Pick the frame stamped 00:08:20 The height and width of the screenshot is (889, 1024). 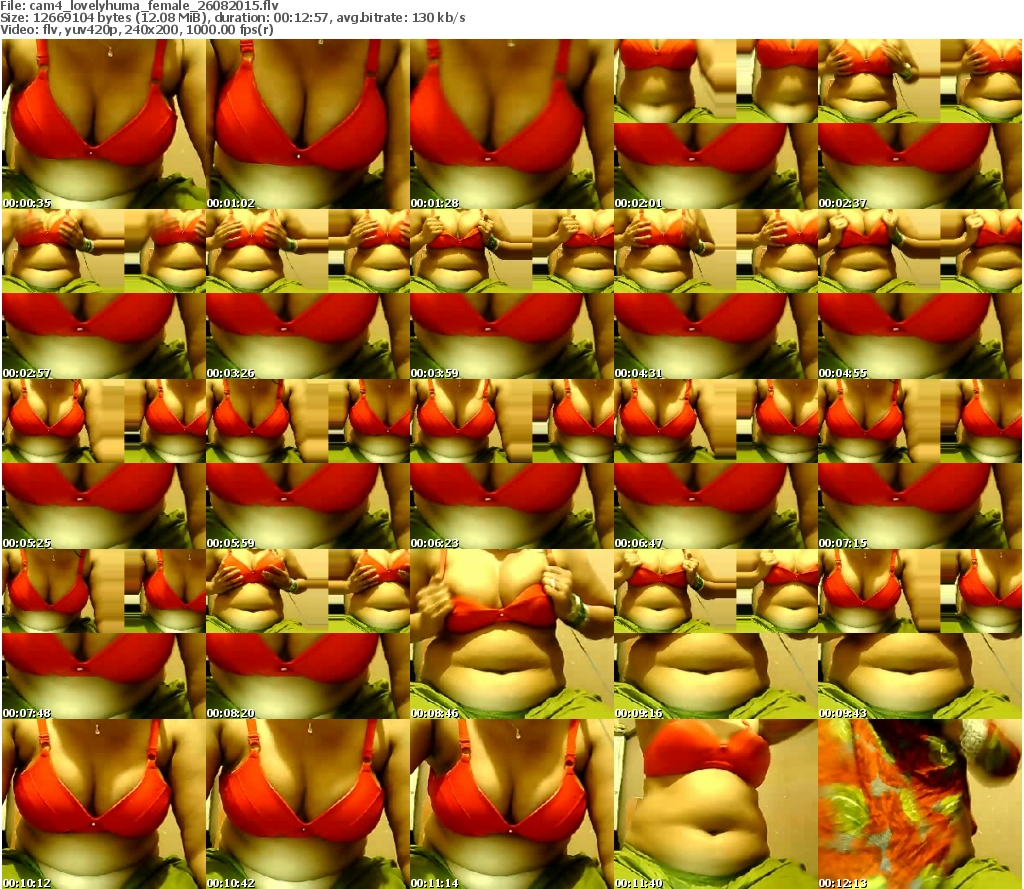(308, 634)
